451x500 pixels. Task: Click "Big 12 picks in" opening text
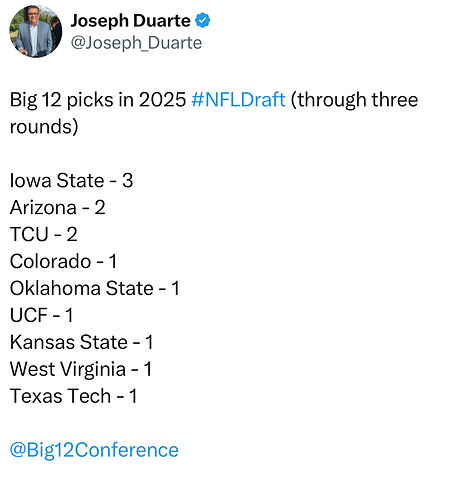pyautogui.click(x=72, y=100)
